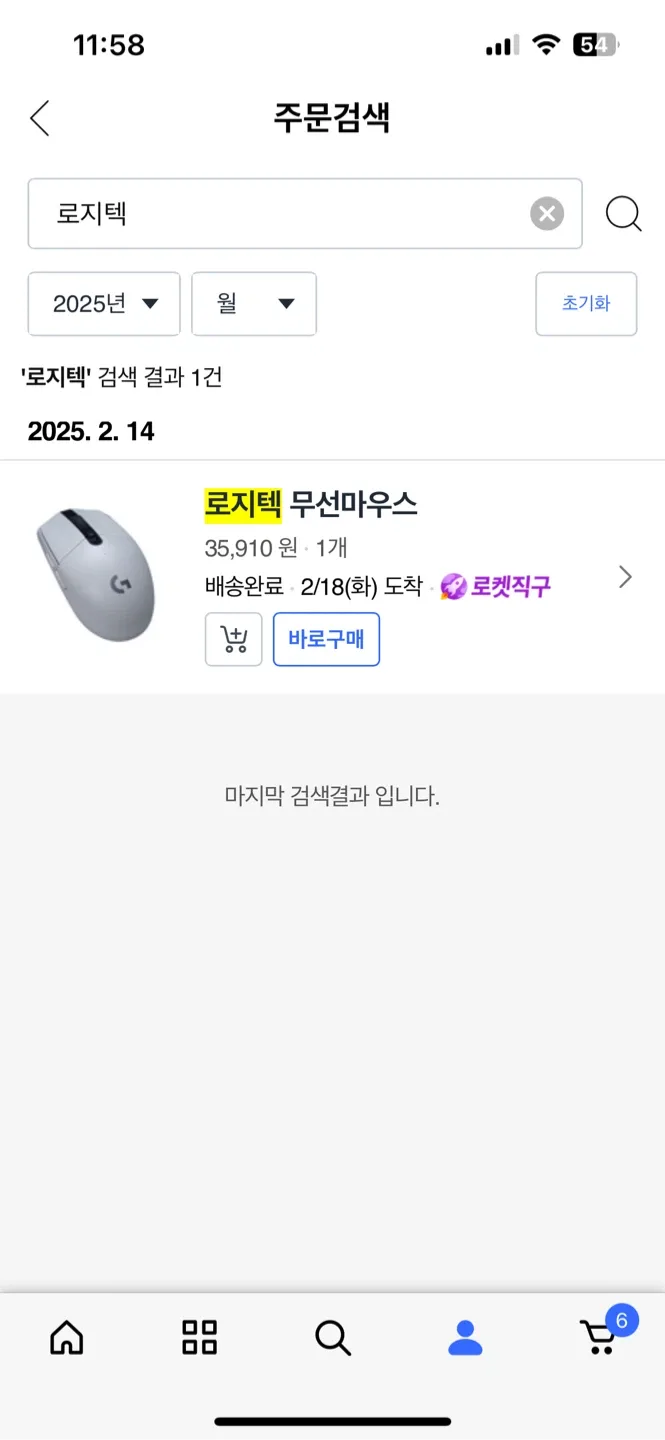Expand order details with right chevron
The width and height of the screenshot is (665, 1440).
625,577
